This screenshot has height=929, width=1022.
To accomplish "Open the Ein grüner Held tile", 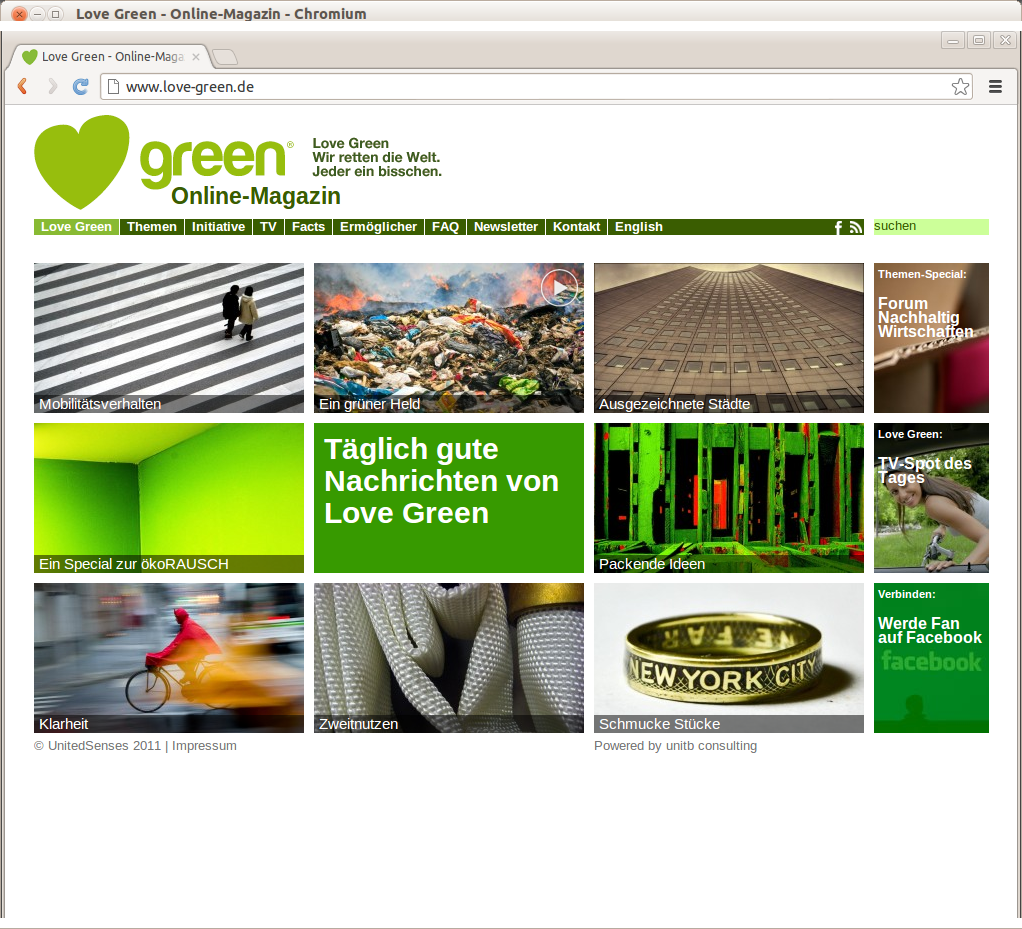I will click(448, 338).
